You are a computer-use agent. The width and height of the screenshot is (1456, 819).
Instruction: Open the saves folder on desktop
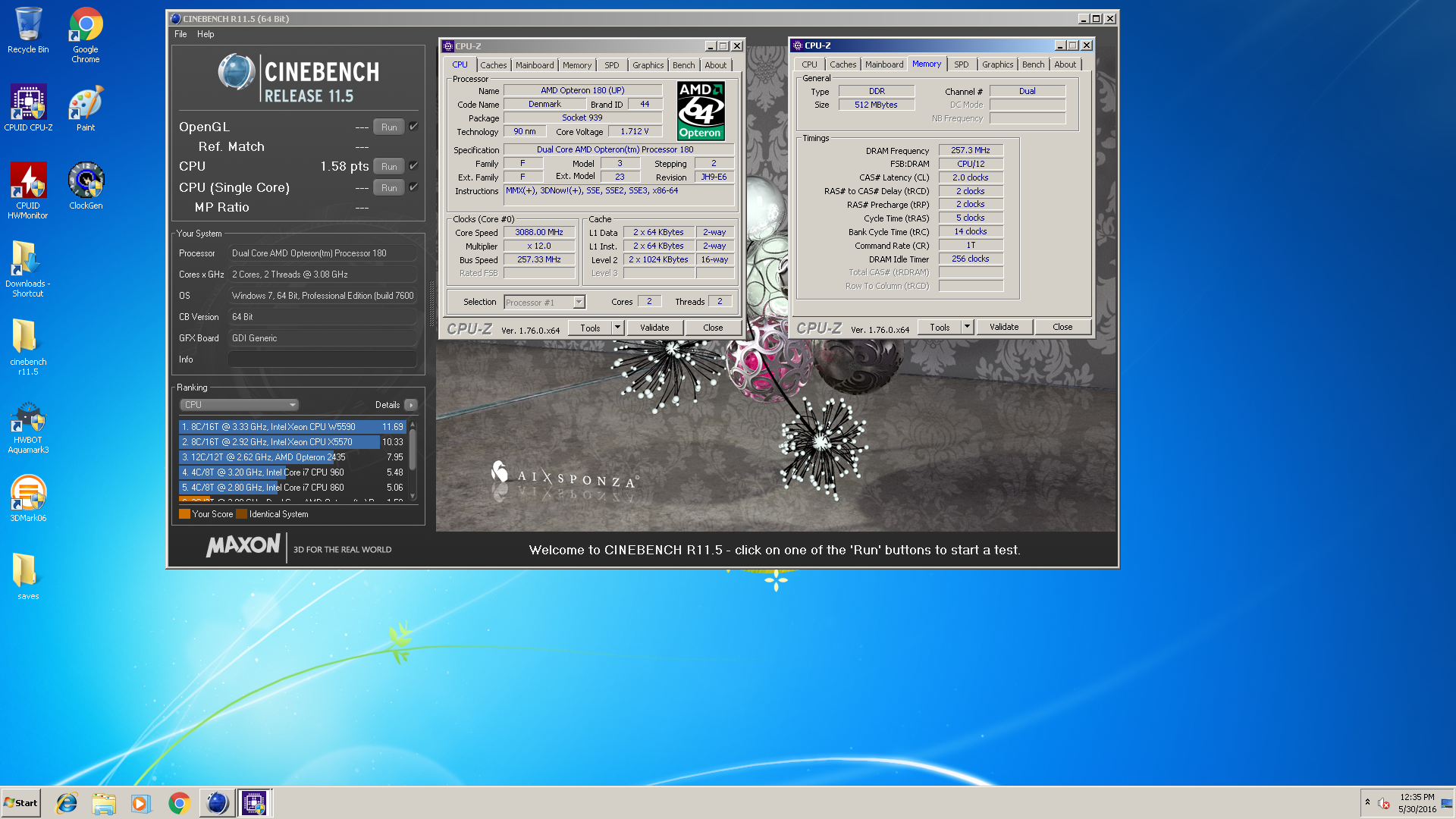(x=28, y=576)
